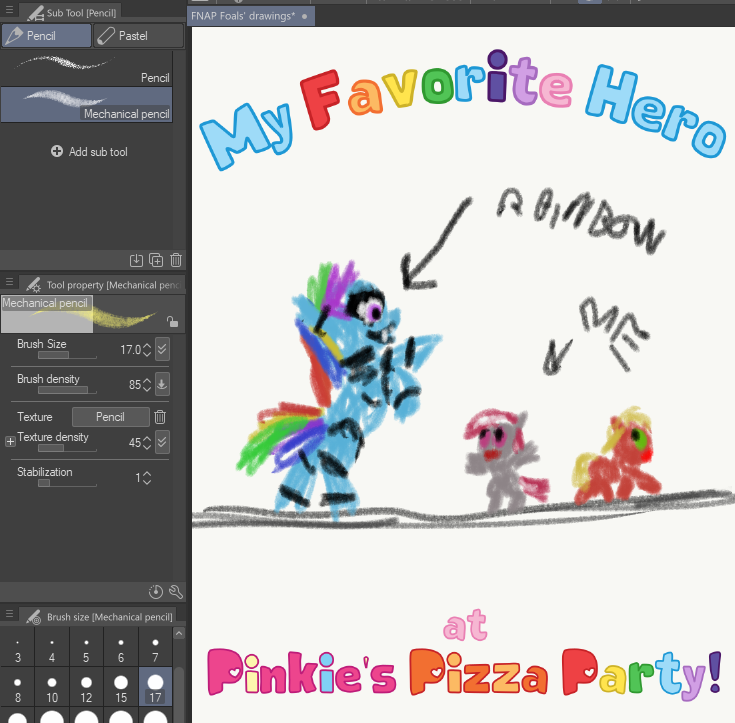Adjust the Brush density slider

click(x=68, y=390)
